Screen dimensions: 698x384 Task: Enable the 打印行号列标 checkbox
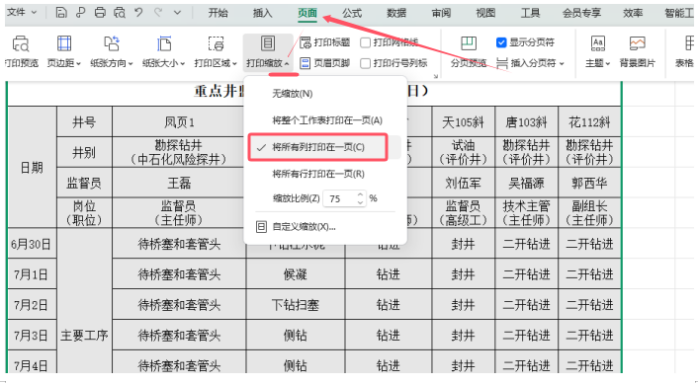tap(365, 63)
